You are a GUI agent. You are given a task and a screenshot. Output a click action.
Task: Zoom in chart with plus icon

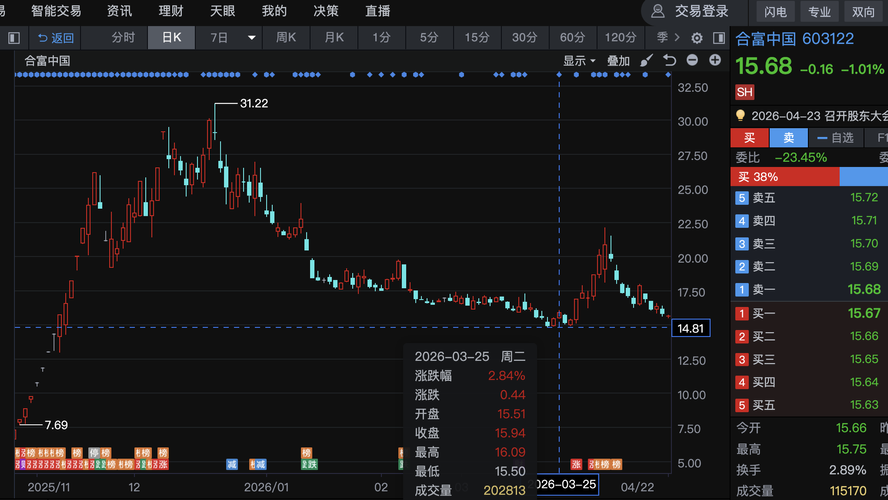[x=715, y=60]
